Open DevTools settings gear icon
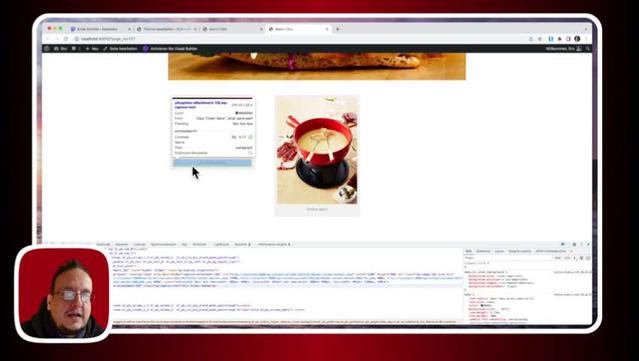This screenshot has width=639, height=361. click(574, 244)
